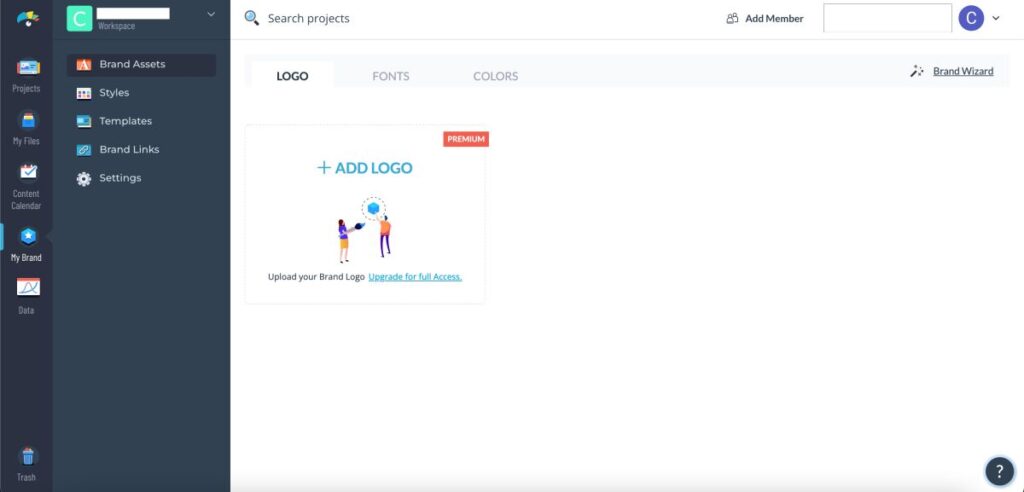Viewport: 1024px width, 492px height.
Task: Click the Data label in left rail
Action: coord(26,310)
